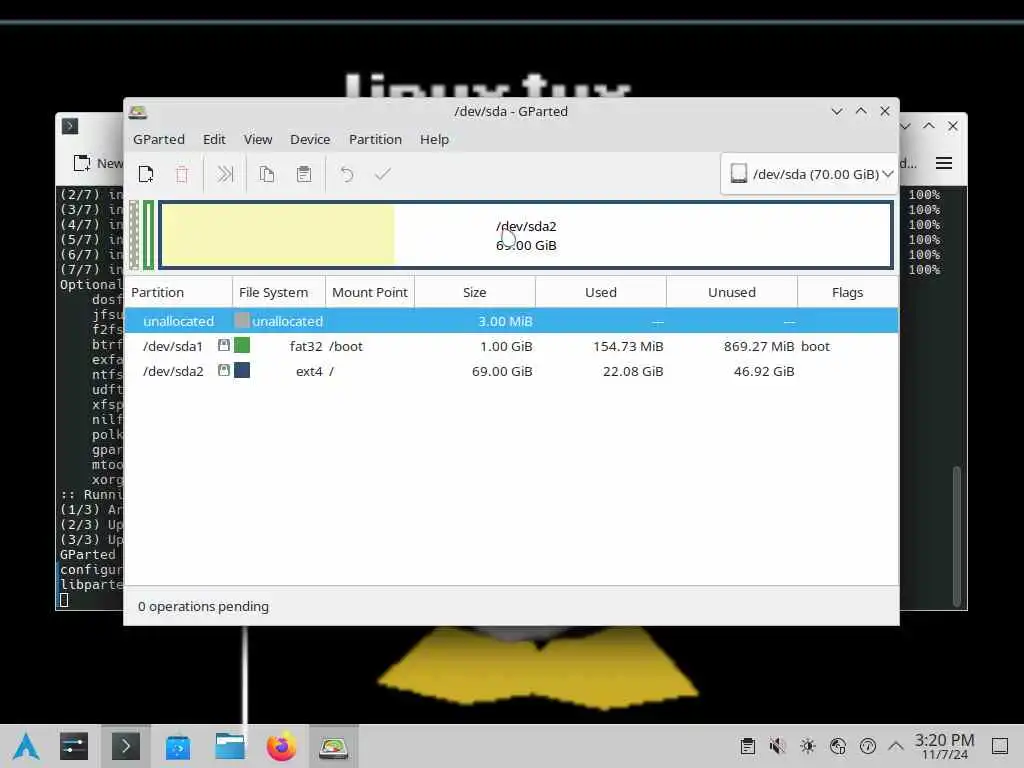Click the Resize/Move partition toolbar icon
Screen dimensions: 1024x768
tap(225, 174)
